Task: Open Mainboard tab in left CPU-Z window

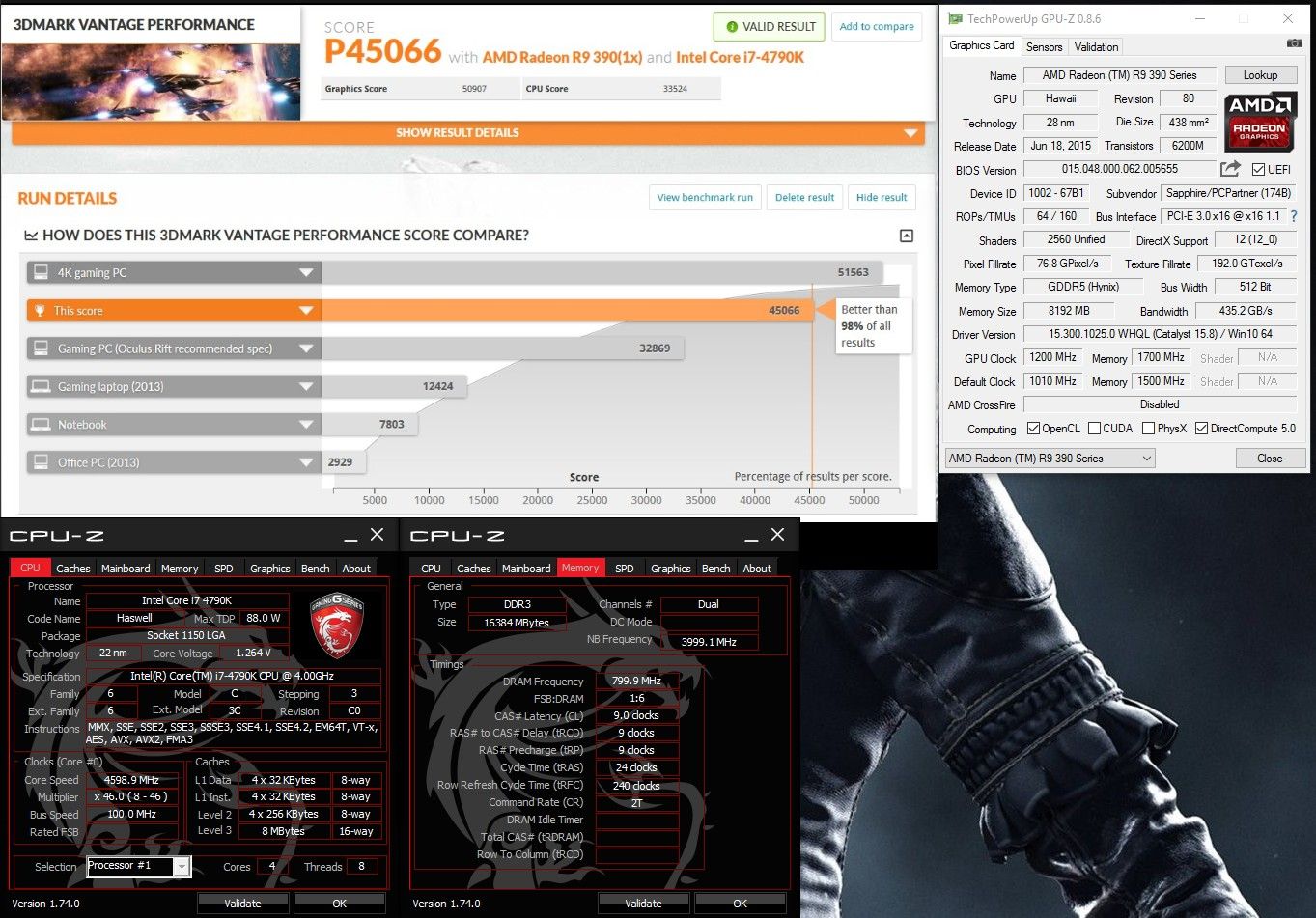Action: pos(126,569)
